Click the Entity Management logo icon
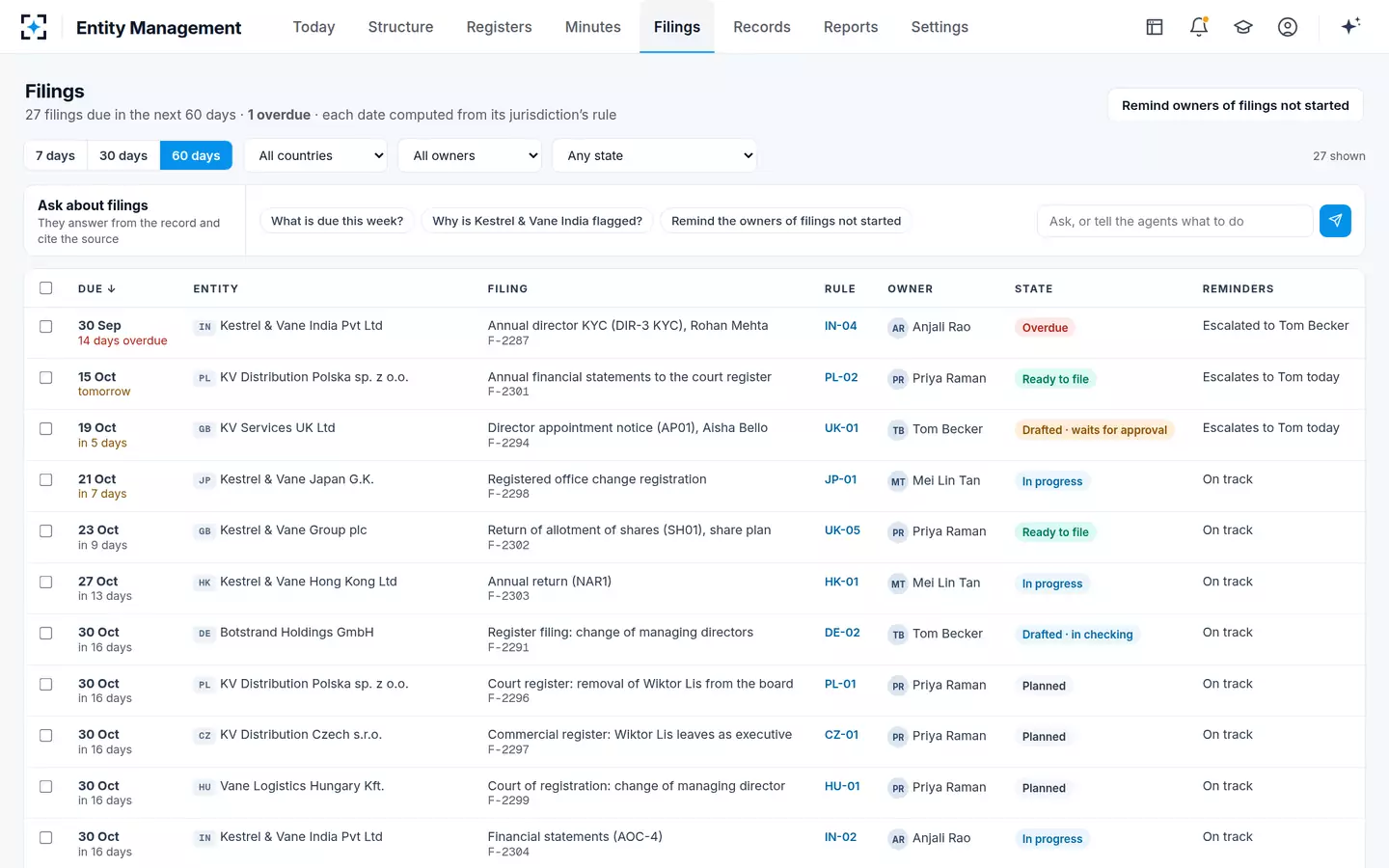Image resolution: width=1389 pixels, height=868 pixels. [34, 27]
